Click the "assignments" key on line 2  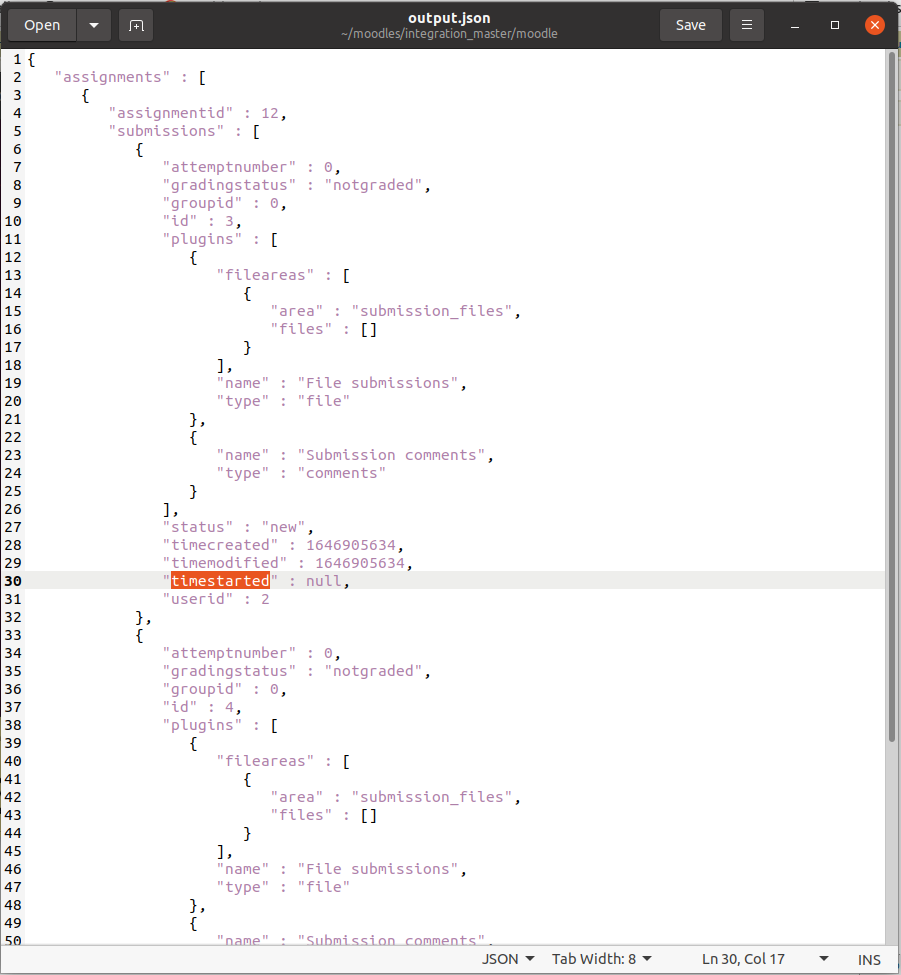[x=112, y=77]
